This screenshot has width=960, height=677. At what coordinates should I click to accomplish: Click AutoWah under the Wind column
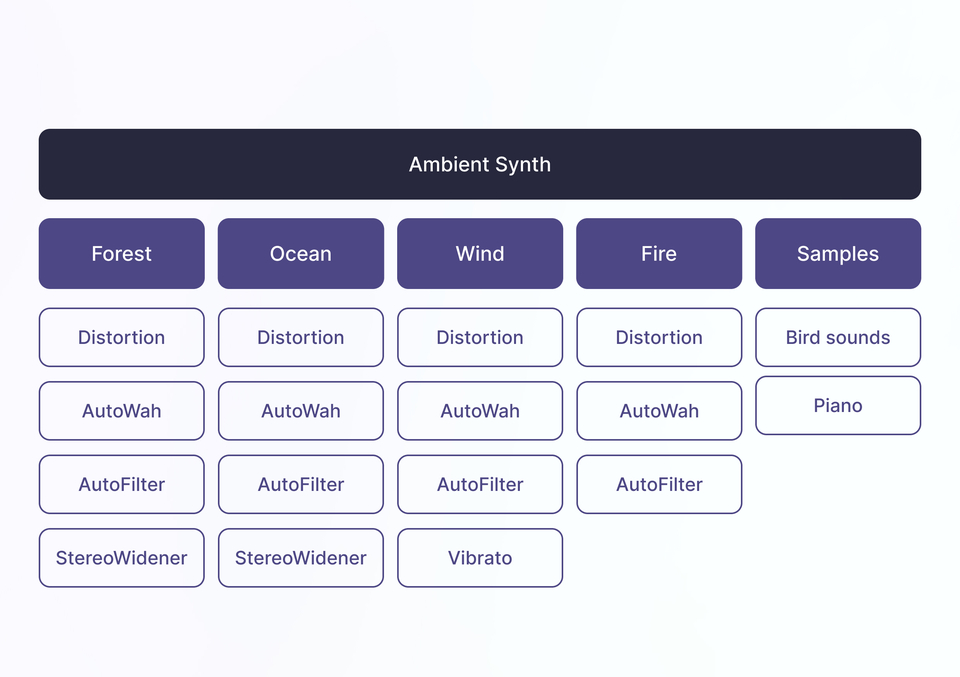click(480, 411)
